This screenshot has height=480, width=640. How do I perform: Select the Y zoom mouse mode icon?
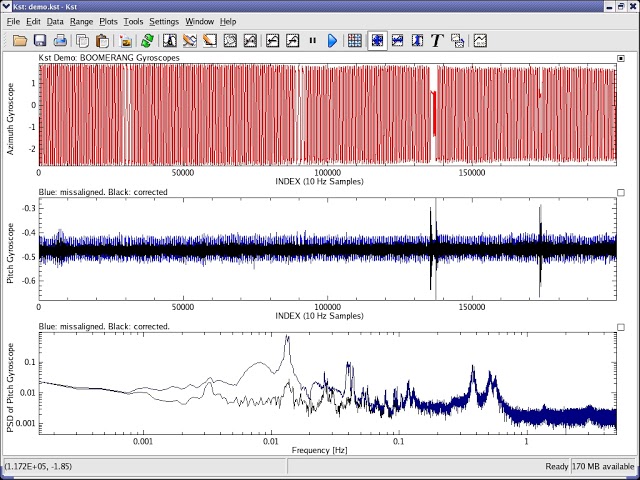417,40
